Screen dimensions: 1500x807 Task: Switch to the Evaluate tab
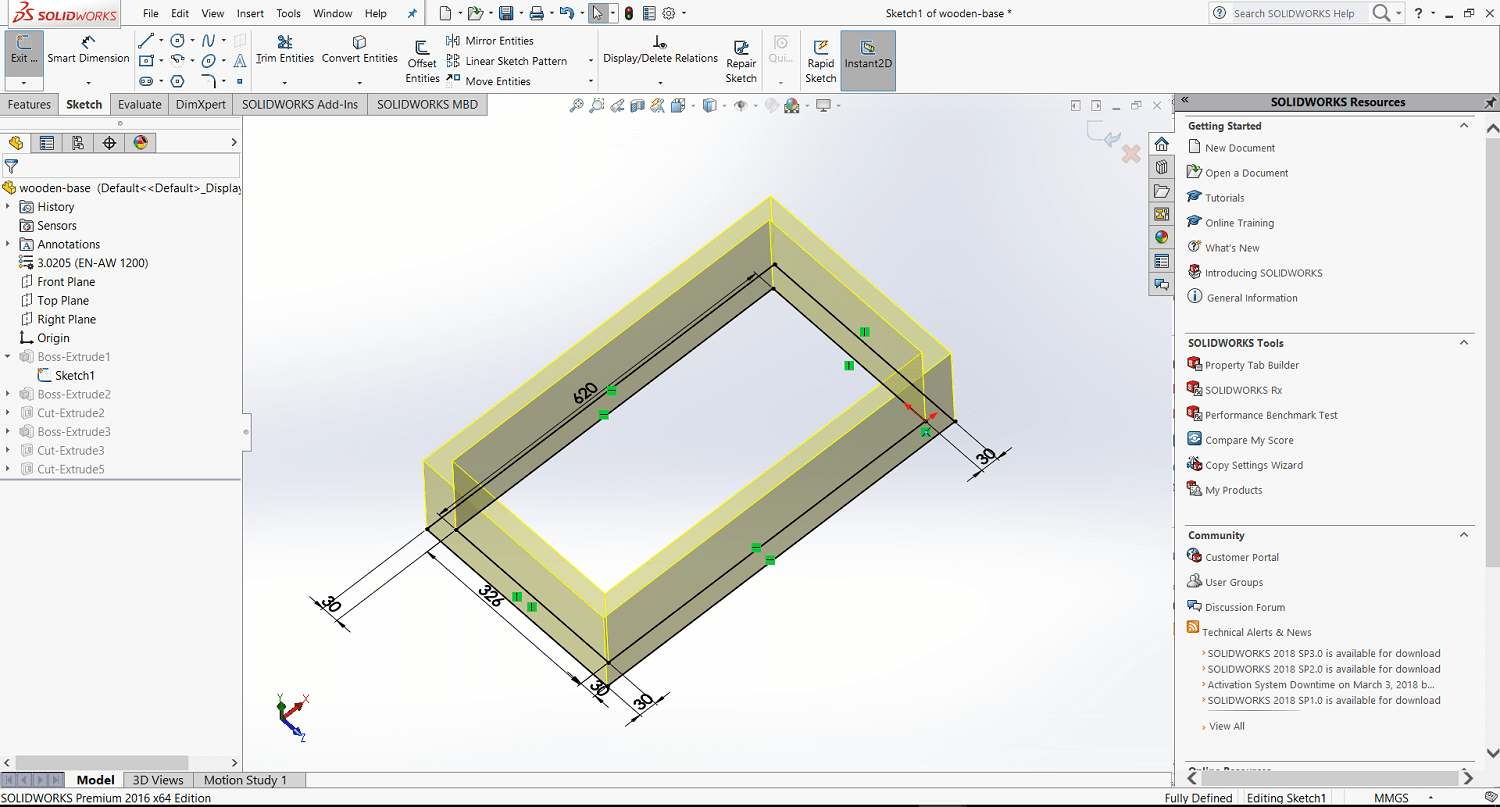(x=139, y=104)
